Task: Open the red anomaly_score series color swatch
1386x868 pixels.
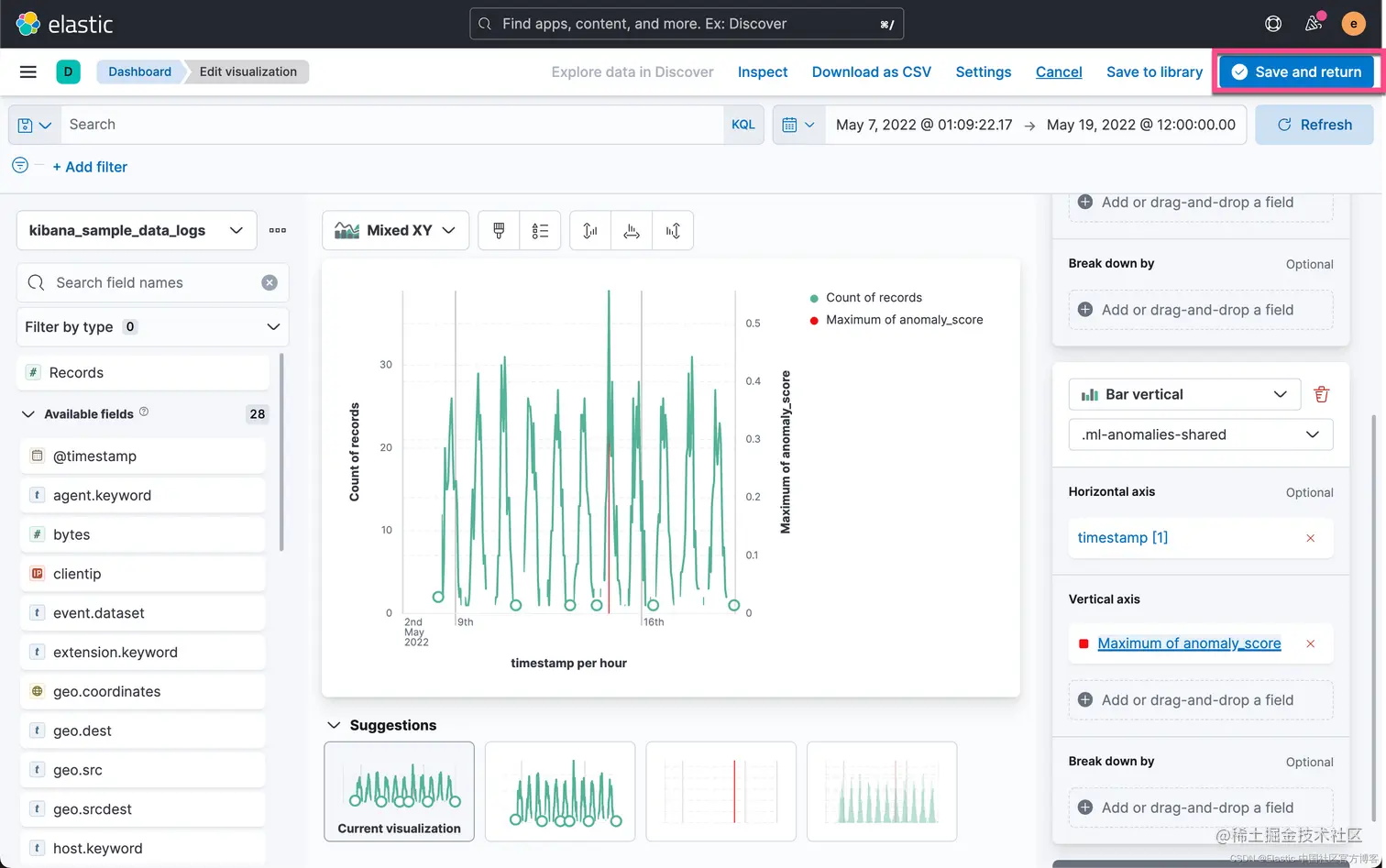Action: pyautogui.click(x=1083, y=643)
